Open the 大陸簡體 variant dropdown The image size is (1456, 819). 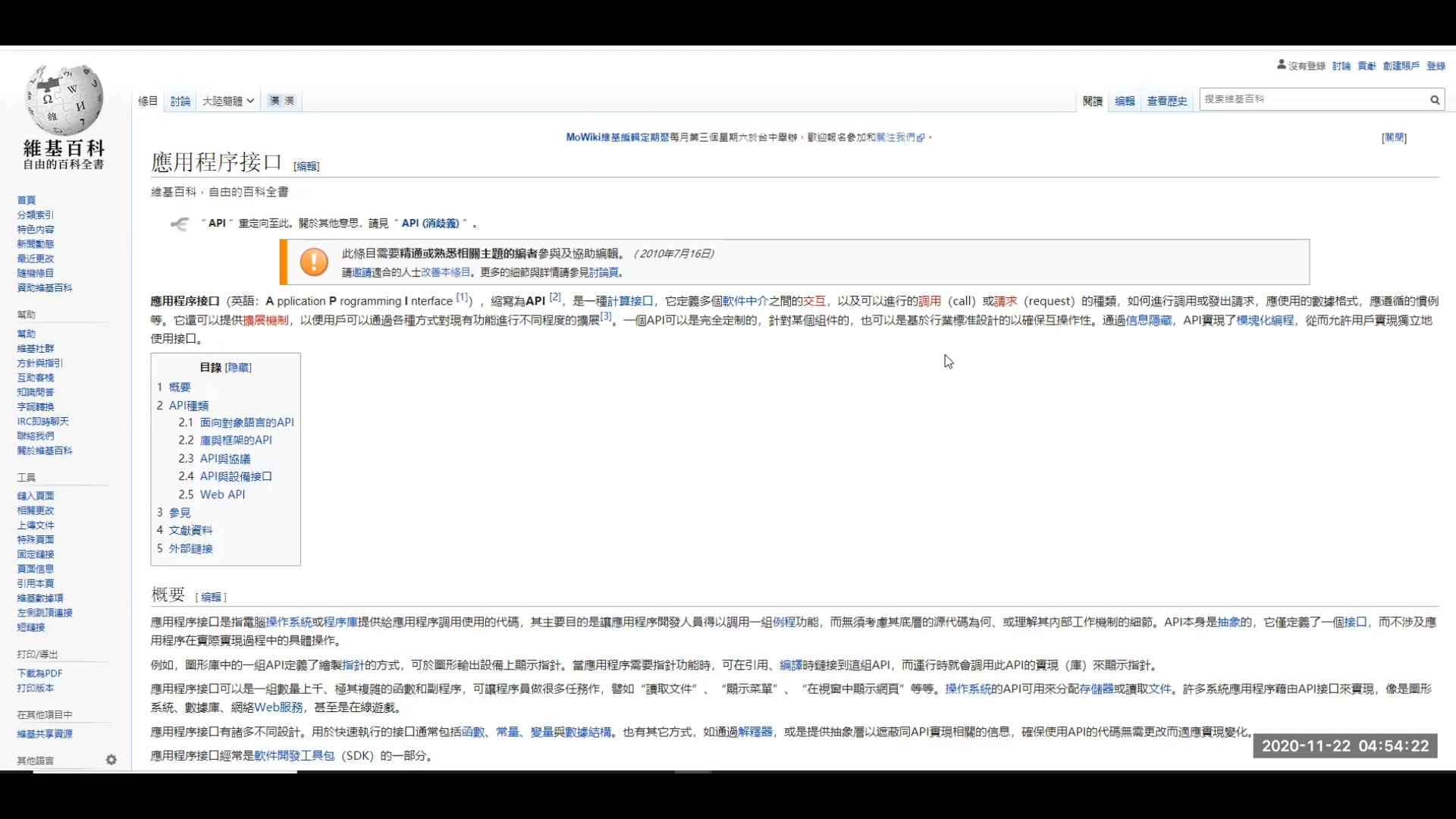pos(227,99)
